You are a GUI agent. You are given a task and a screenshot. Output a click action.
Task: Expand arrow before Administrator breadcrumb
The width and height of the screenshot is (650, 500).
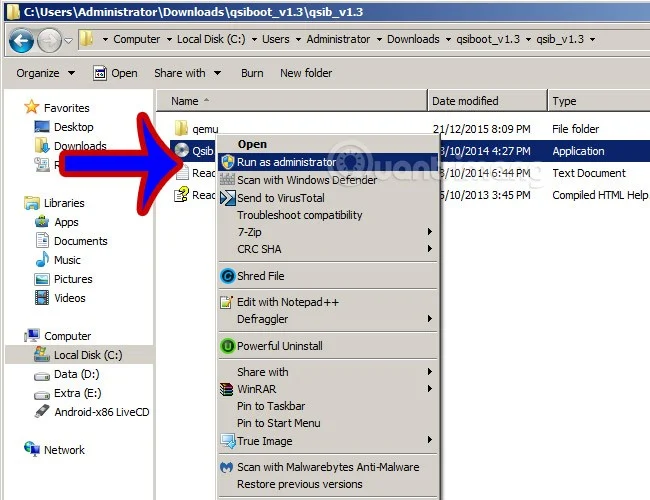tap(298, 39)
